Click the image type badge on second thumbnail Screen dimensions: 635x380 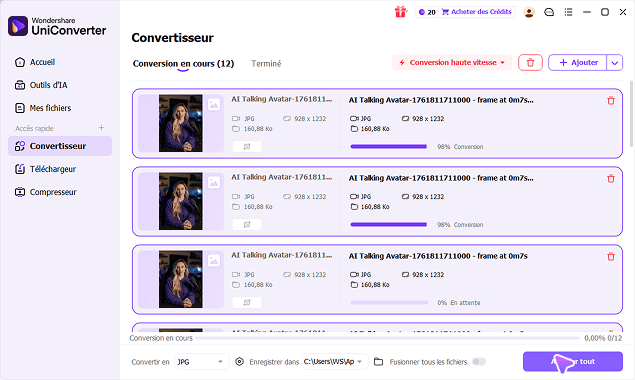pyautogui.click(x=214, y=183)
